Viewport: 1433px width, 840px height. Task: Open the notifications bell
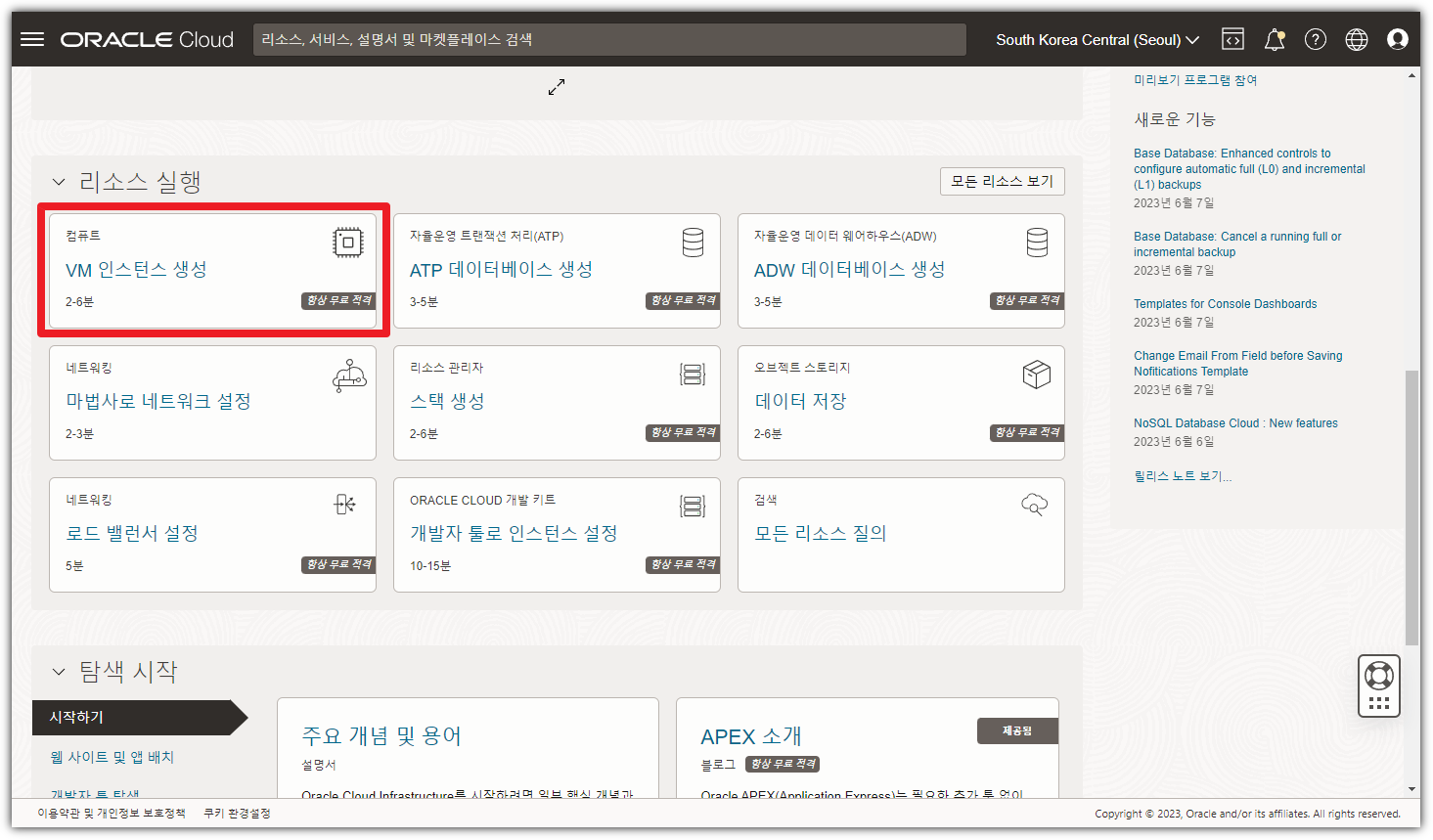click(1275, 39)
